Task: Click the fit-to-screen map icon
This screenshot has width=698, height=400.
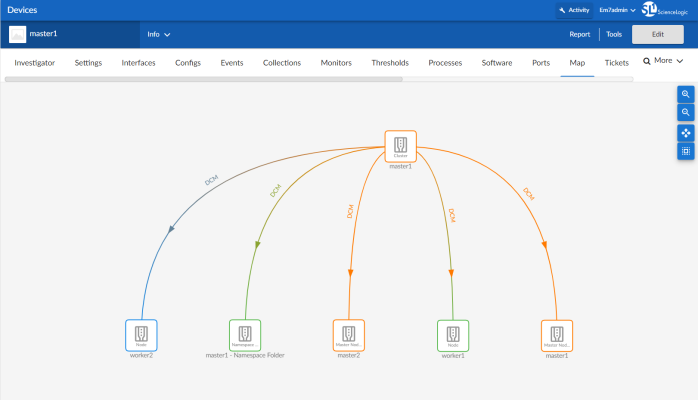Action: point(686,152)
